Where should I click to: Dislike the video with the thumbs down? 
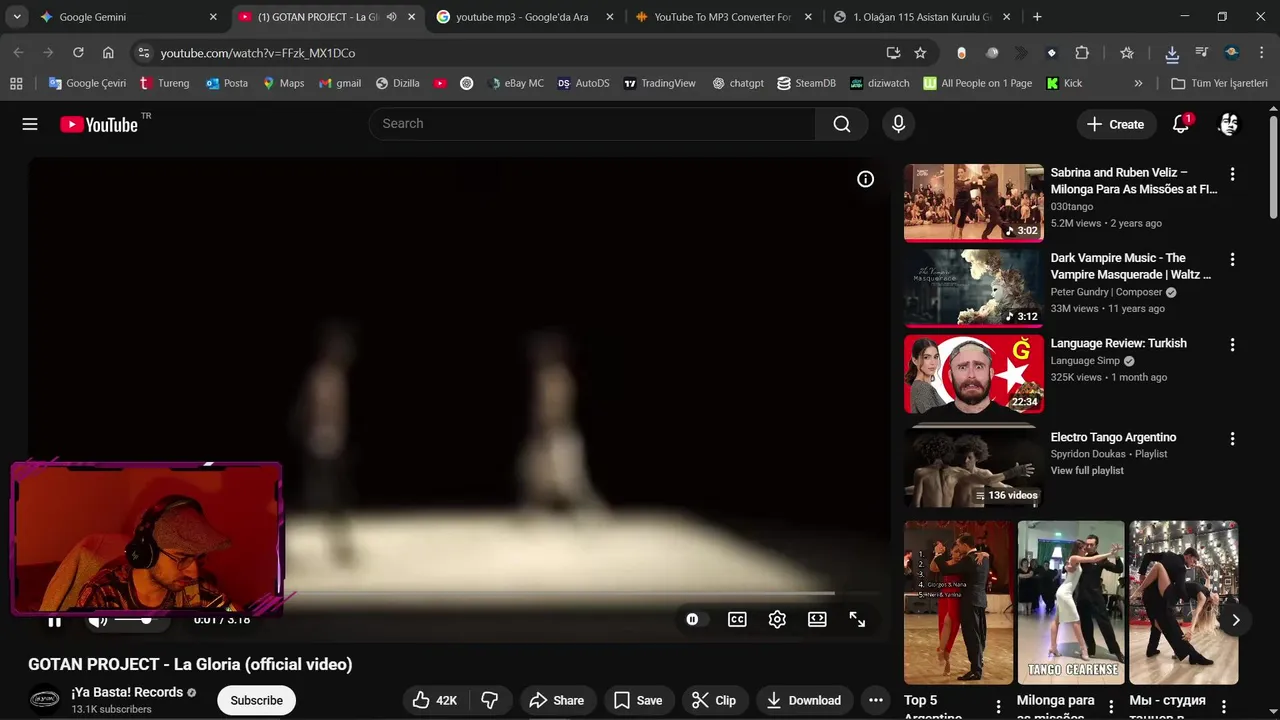tap(490, 700)
